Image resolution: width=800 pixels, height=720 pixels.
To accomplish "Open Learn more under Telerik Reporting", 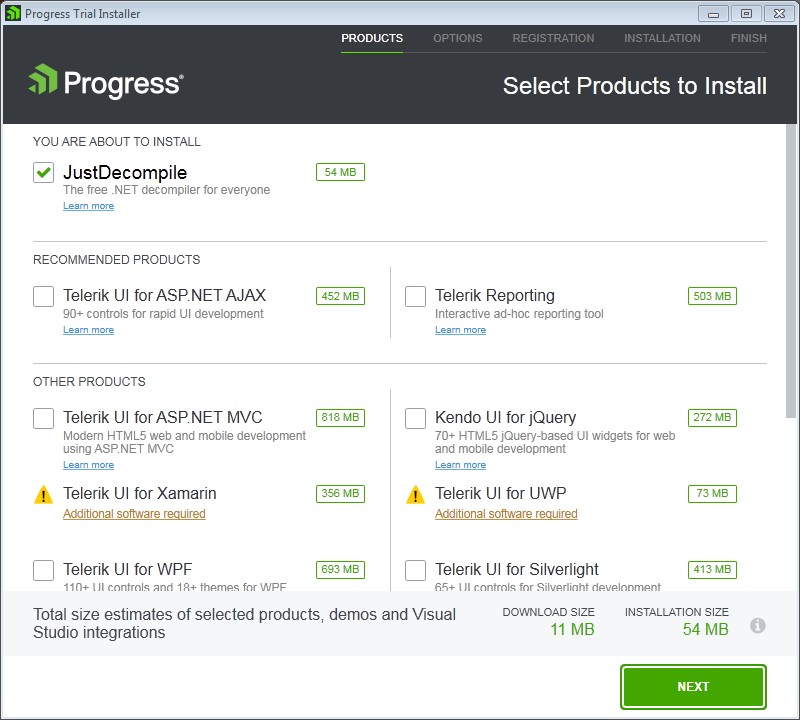I will coord(461,329).
